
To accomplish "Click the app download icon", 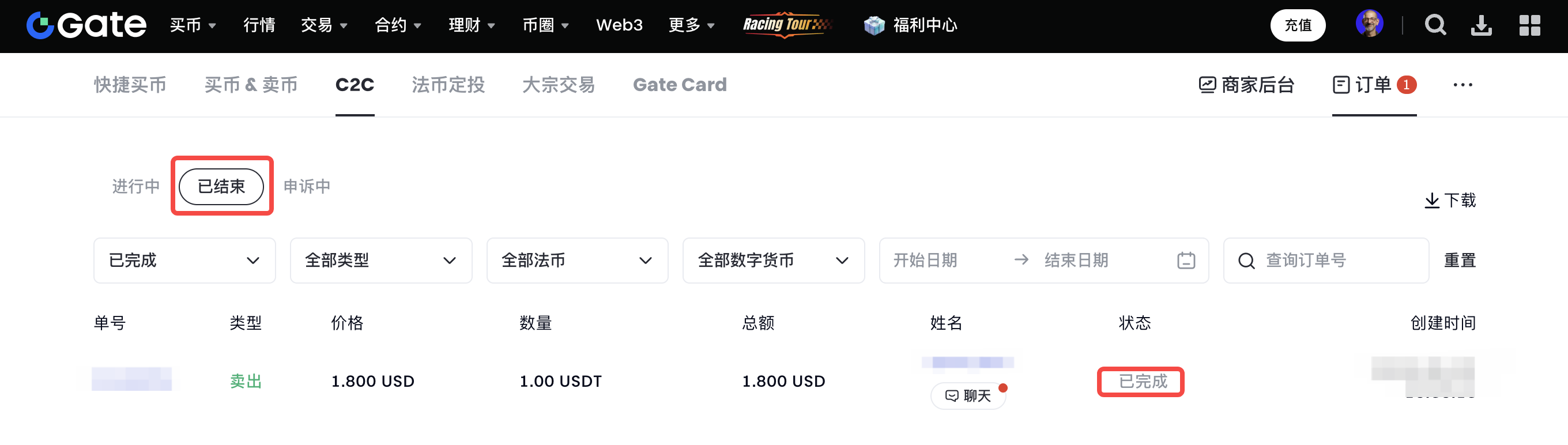I will (1481, 25).
